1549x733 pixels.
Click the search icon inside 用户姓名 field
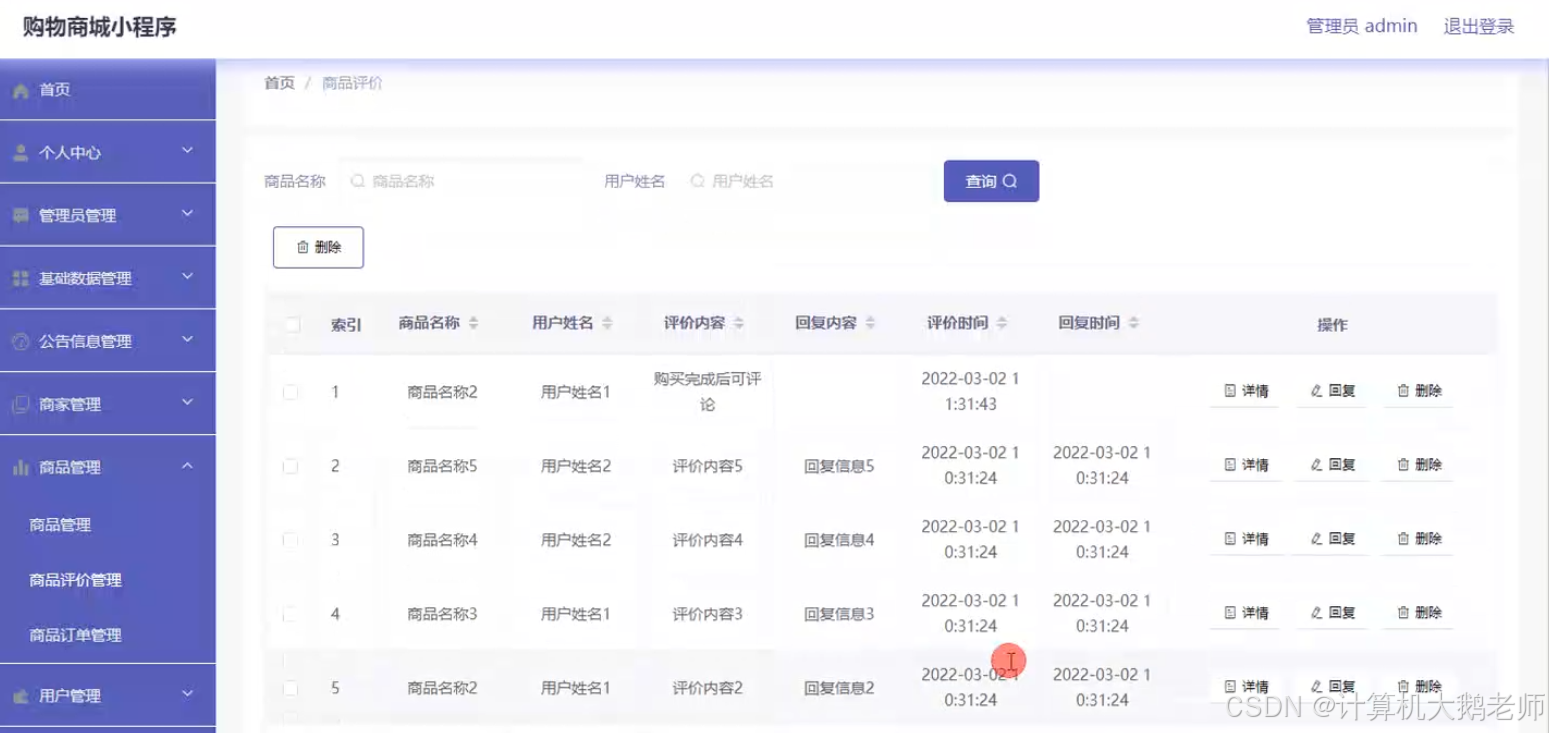(x=698, y=182)
